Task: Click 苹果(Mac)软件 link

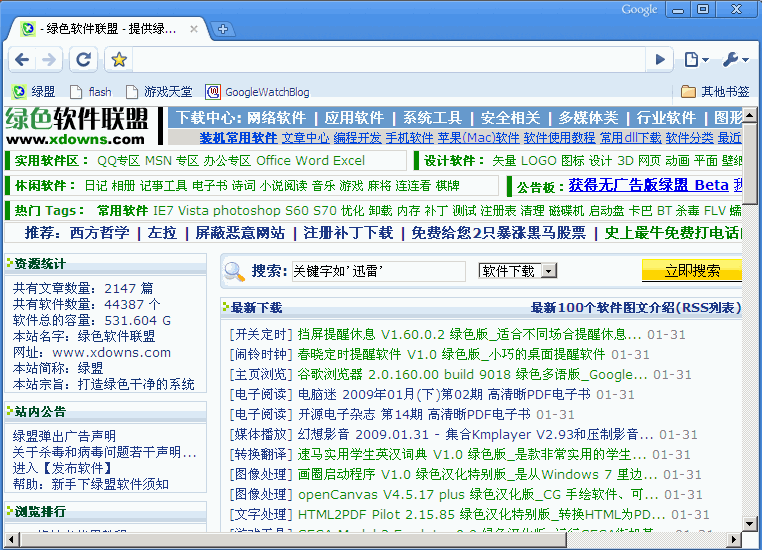Action: (479, 138)
